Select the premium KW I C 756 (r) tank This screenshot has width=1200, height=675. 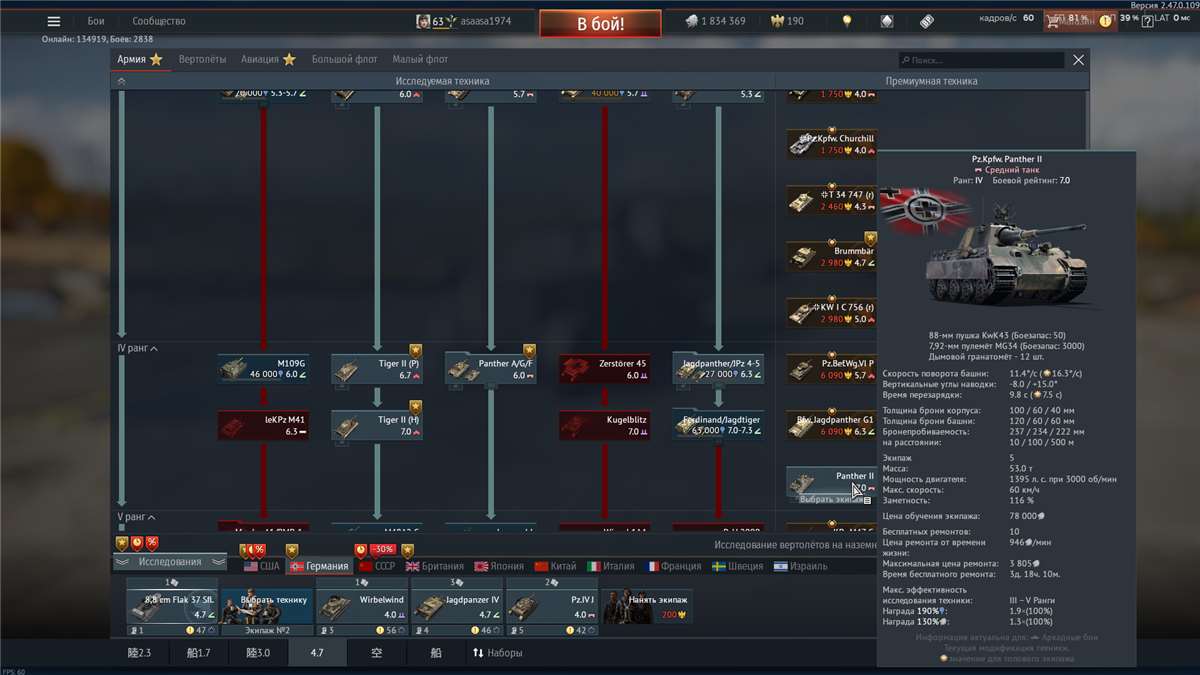831,312
